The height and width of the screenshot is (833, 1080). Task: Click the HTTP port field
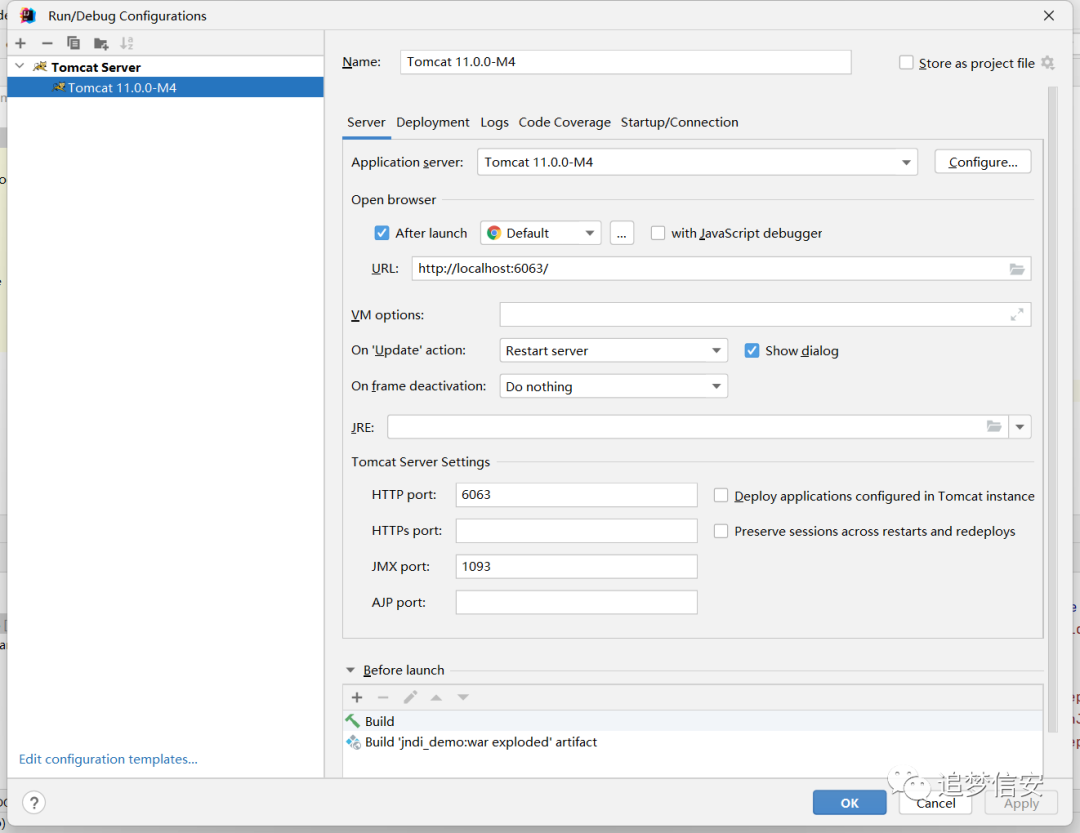pos(577,495)
